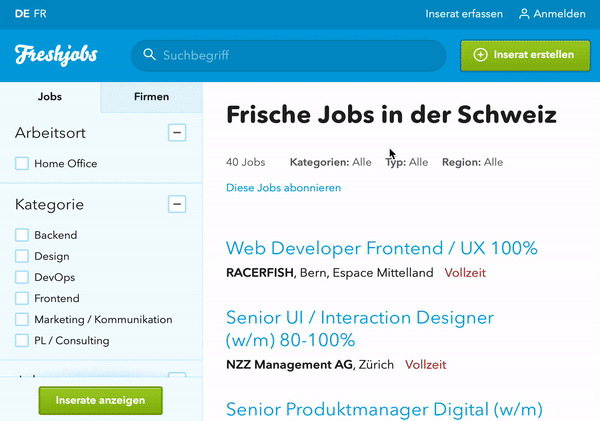Click the plus icon on Inserat erstellen

click(x=480, y=55)
